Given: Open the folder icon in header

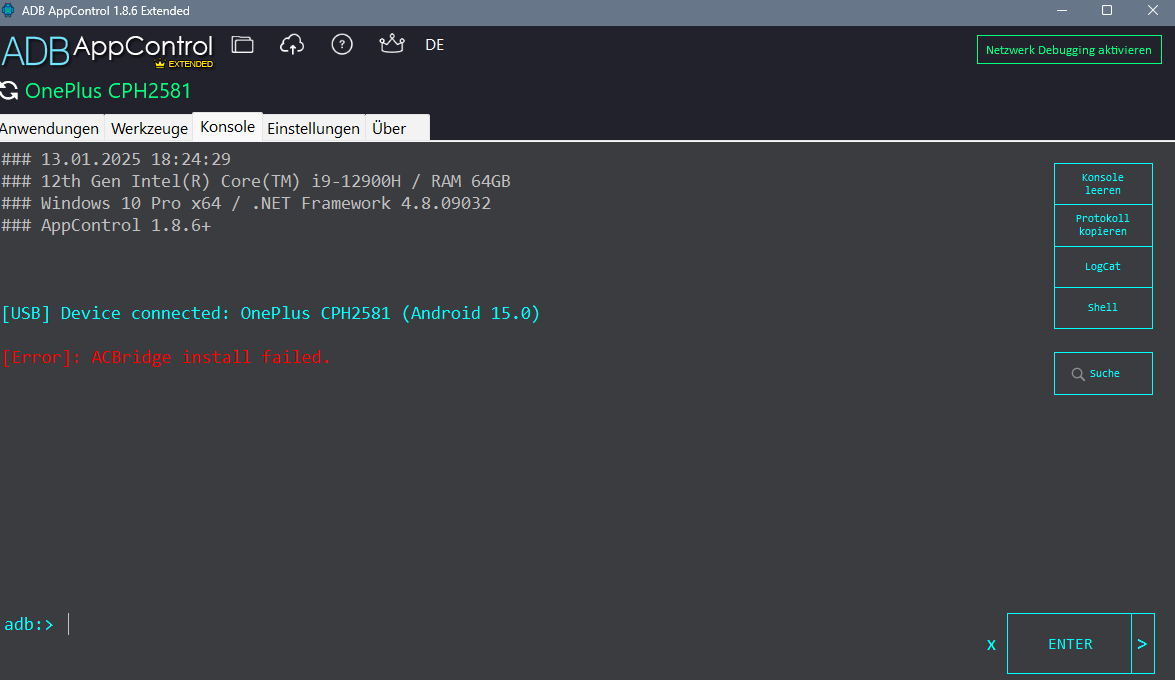Looking at the screenshot, I should pyautogui.click(x=242, y=45).
